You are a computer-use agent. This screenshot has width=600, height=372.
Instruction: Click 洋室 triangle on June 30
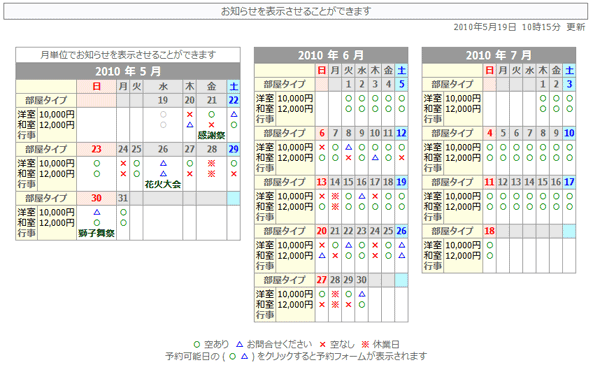pyautogui.click(x=362, y=294)
